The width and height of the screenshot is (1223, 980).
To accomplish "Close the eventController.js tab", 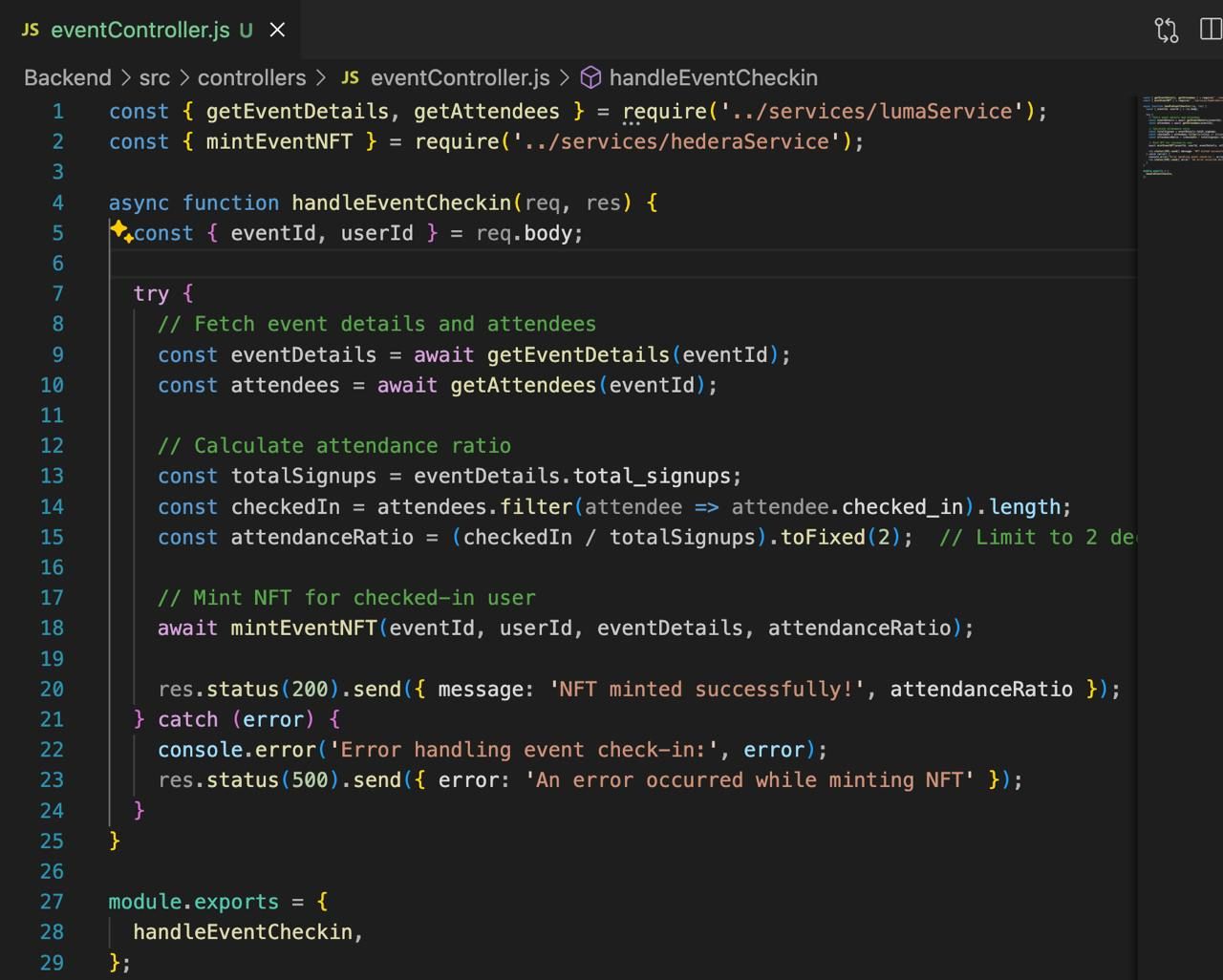I will pyautogui.click(x=277, y=30).
